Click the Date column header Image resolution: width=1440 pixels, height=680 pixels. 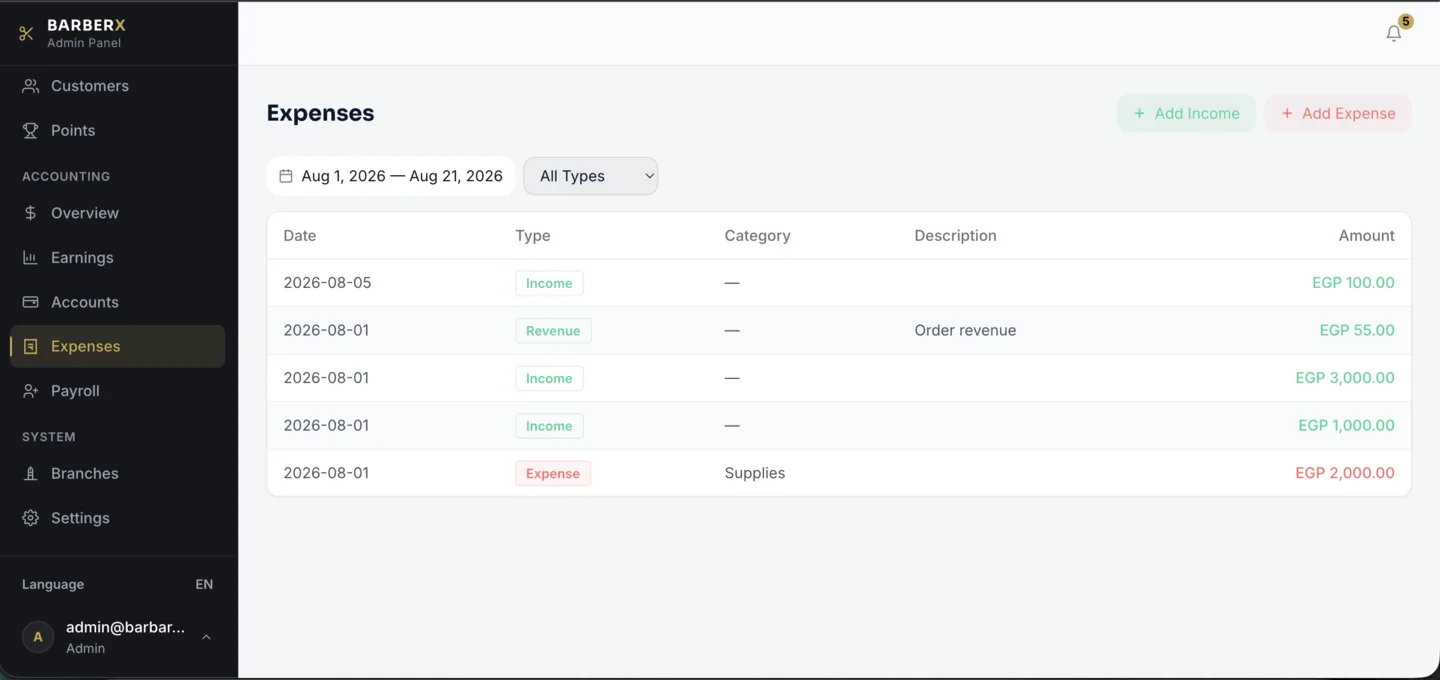coord(300,236)
